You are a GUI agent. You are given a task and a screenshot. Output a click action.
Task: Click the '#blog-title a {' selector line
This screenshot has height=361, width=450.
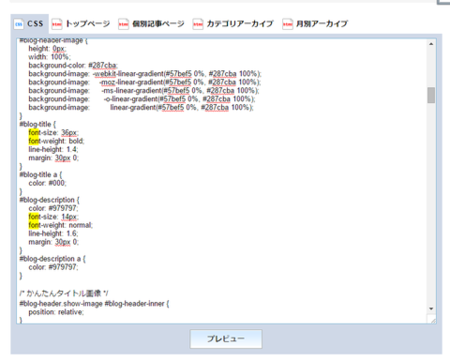[x=41, y=175]
